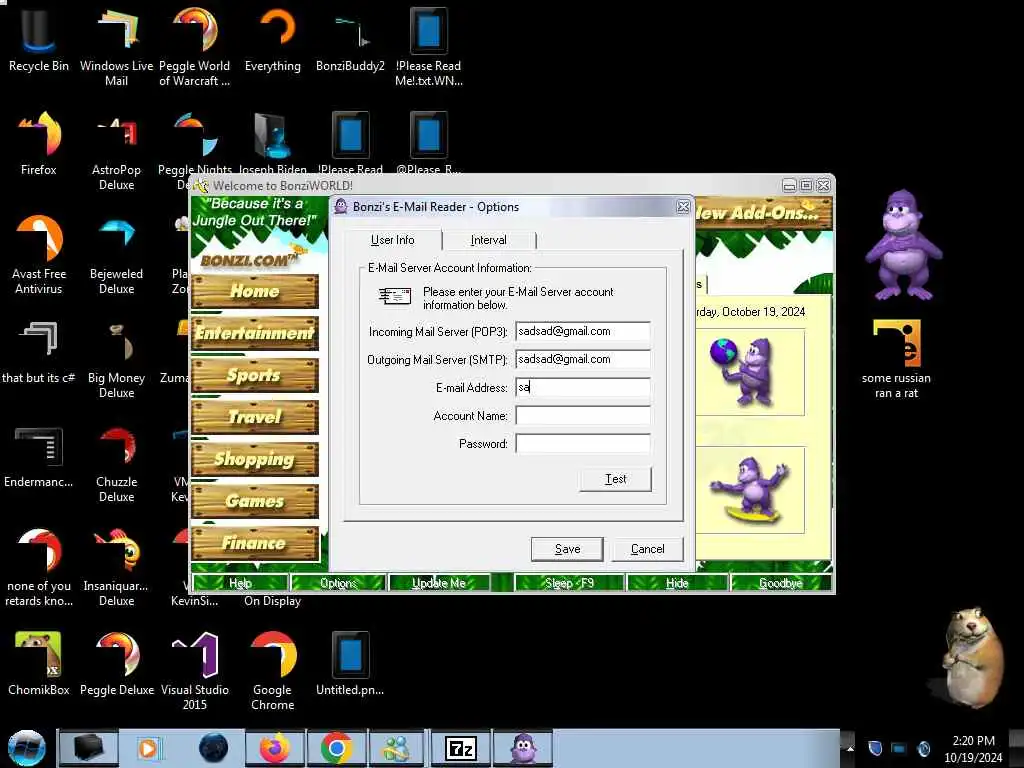The height and width of the screenshot is (768, 1024).
Task: Open Untitled.png desktop file
Action: (350, 663)
